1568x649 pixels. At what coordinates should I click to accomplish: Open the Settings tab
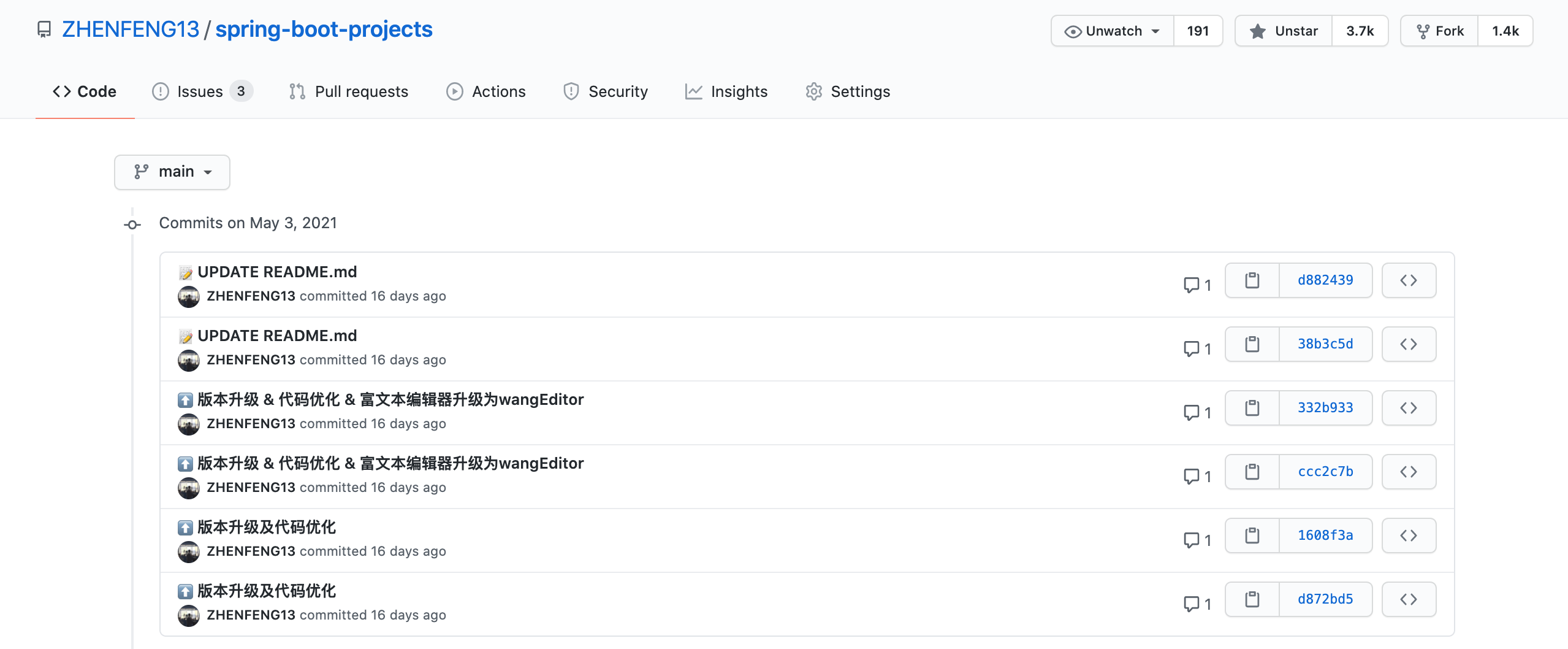pos(848,91)
